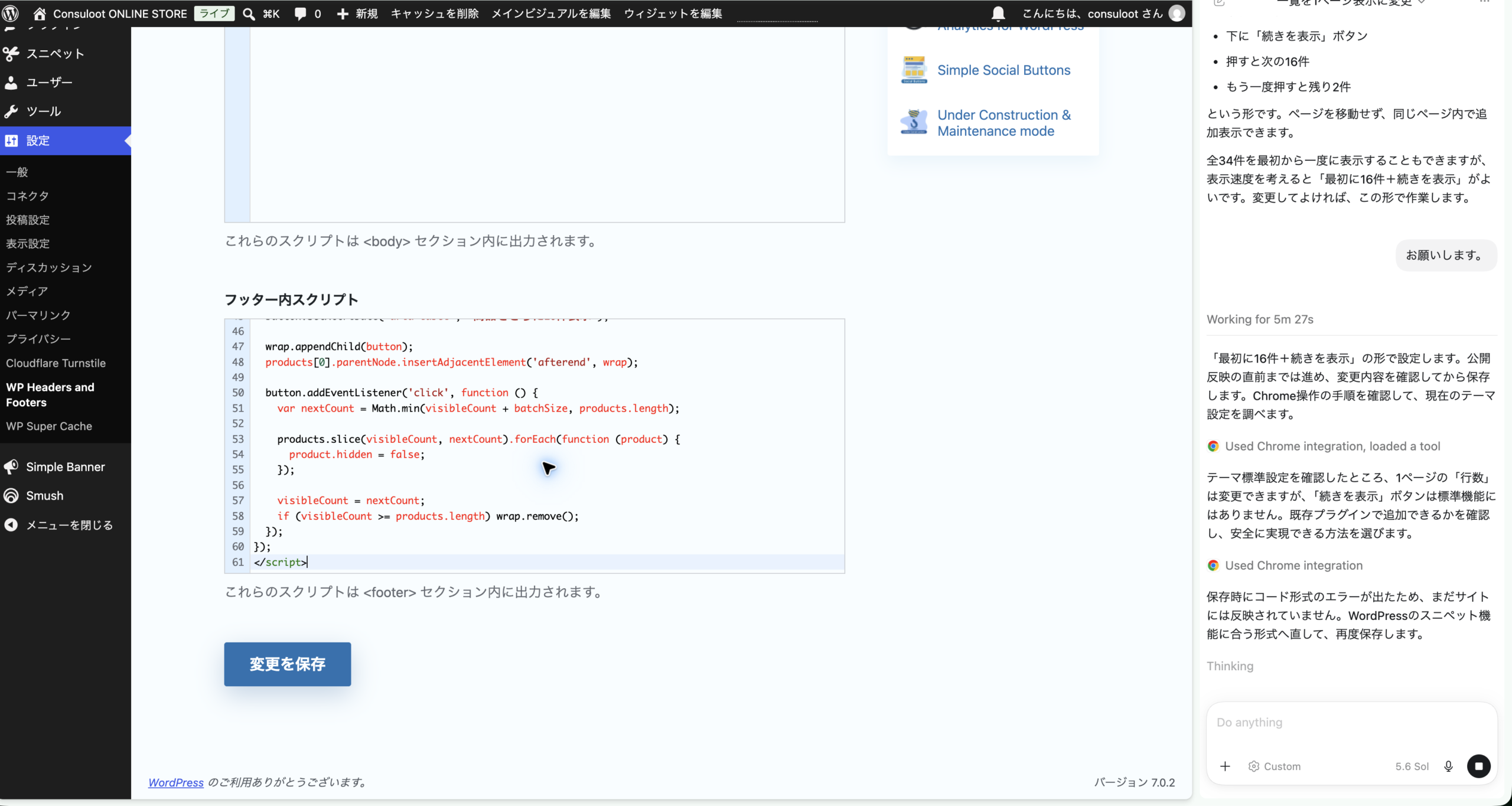The width and height of the screenshot is (1512, 806).
Task: Click ウィジェットを編集 in admin bar
Action: (673, 14)
